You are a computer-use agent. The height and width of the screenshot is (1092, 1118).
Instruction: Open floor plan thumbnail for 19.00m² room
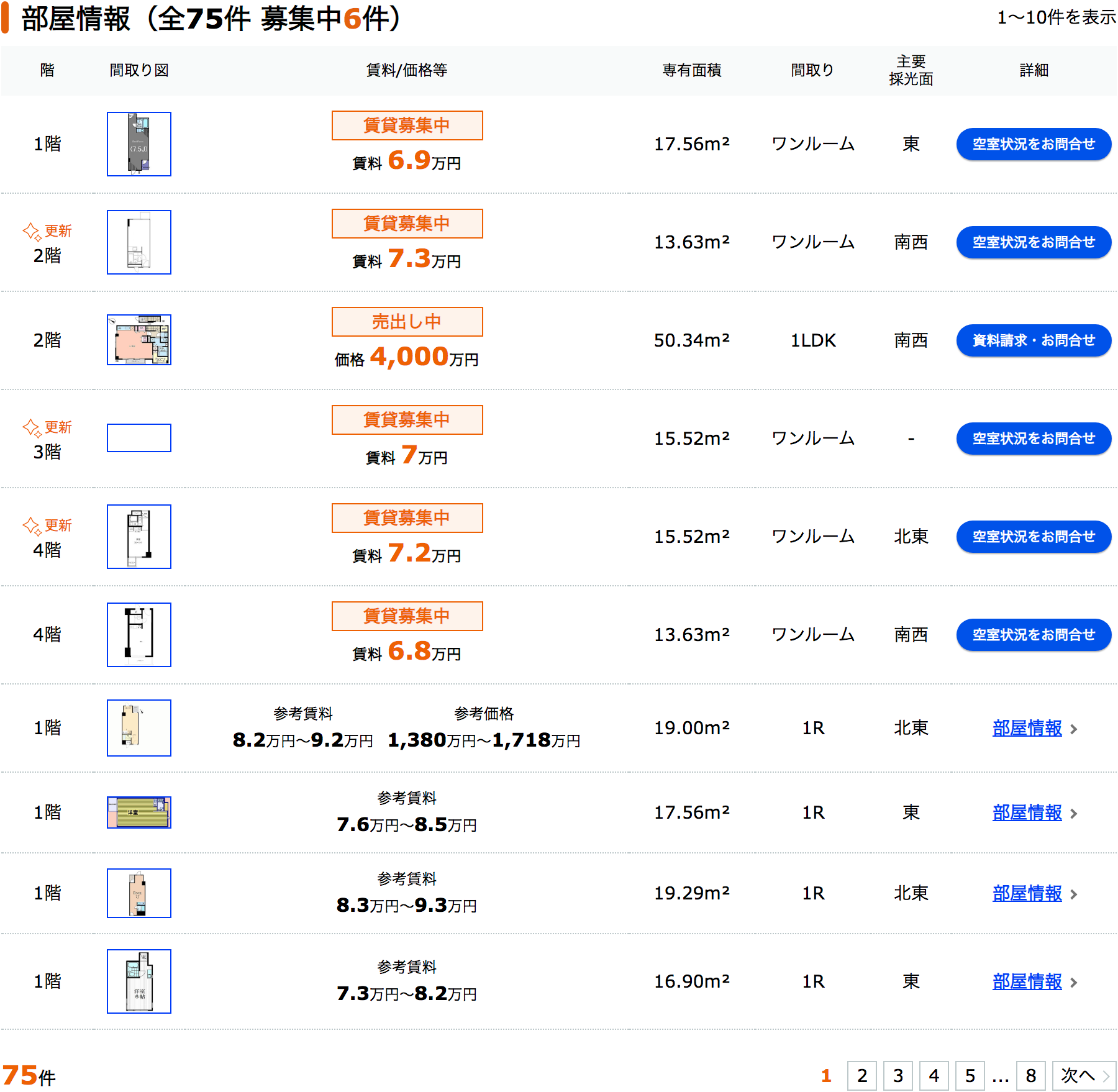pos(139,728)
